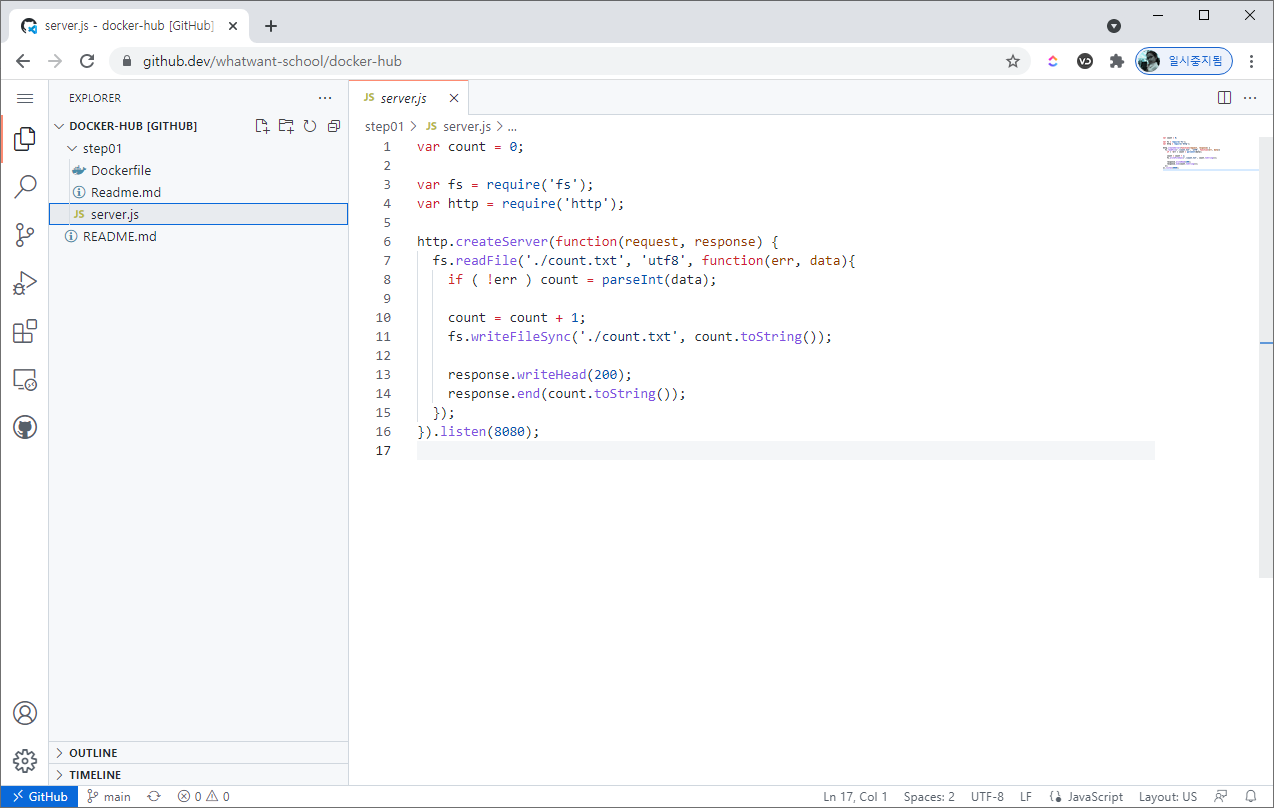The image size is (1274, 808).
Task: Open the errors and warnings indicator
Action: point(204,797)
